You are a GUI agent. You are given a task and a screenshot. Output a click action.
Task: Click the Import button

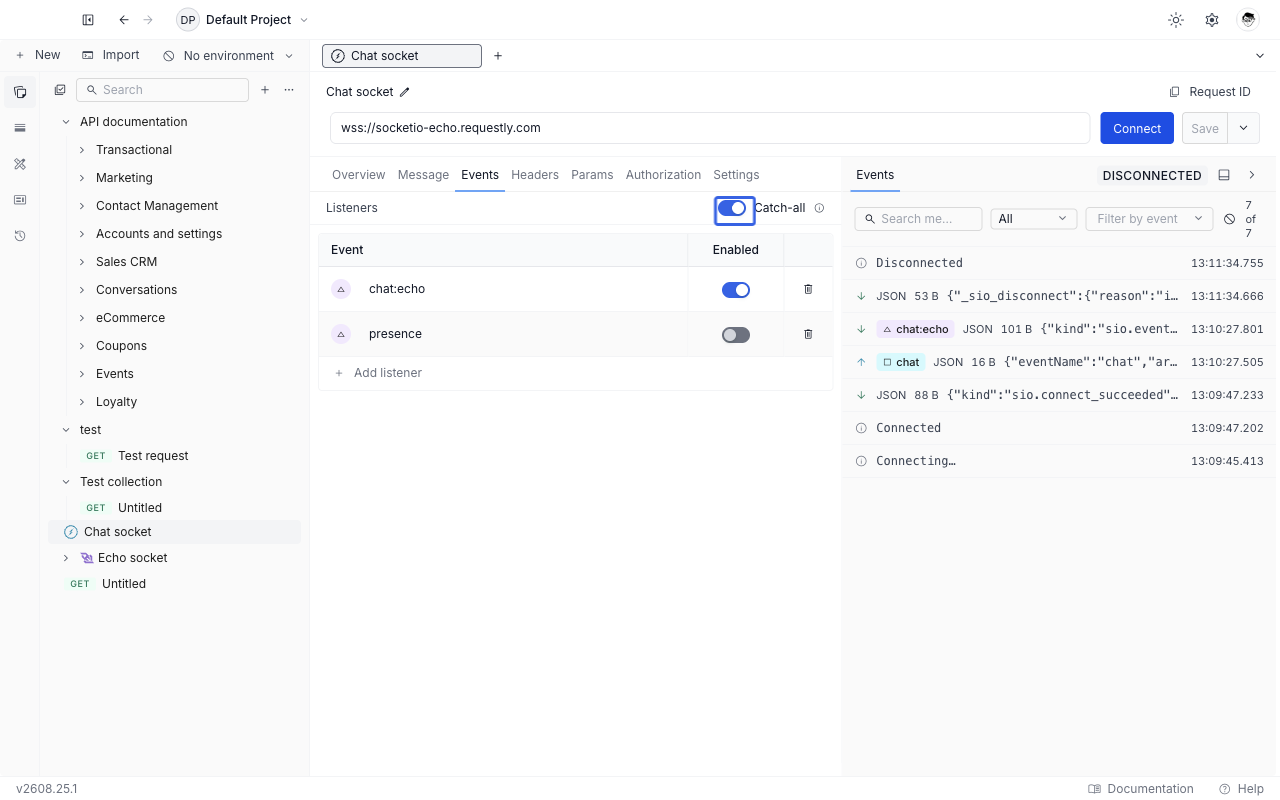point(111,56)
